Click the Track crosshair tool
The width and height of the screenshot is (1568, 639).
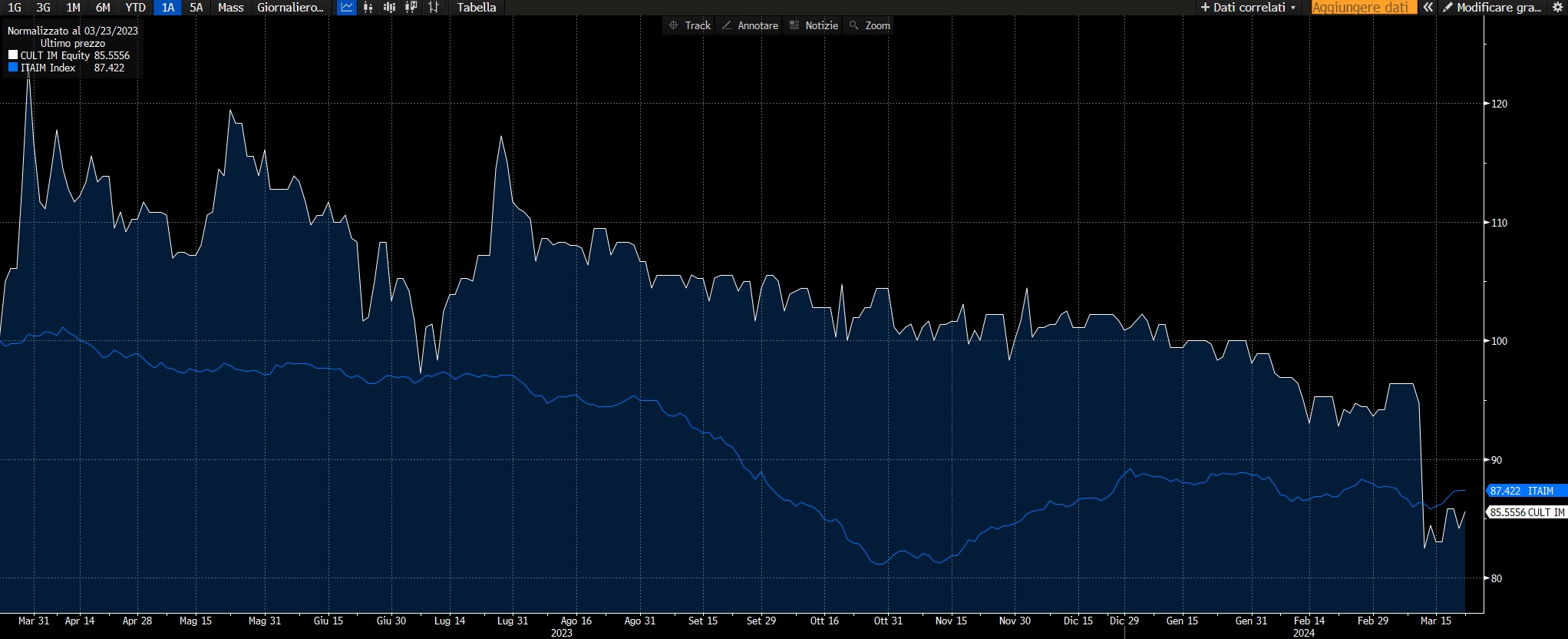click(689, 25)
